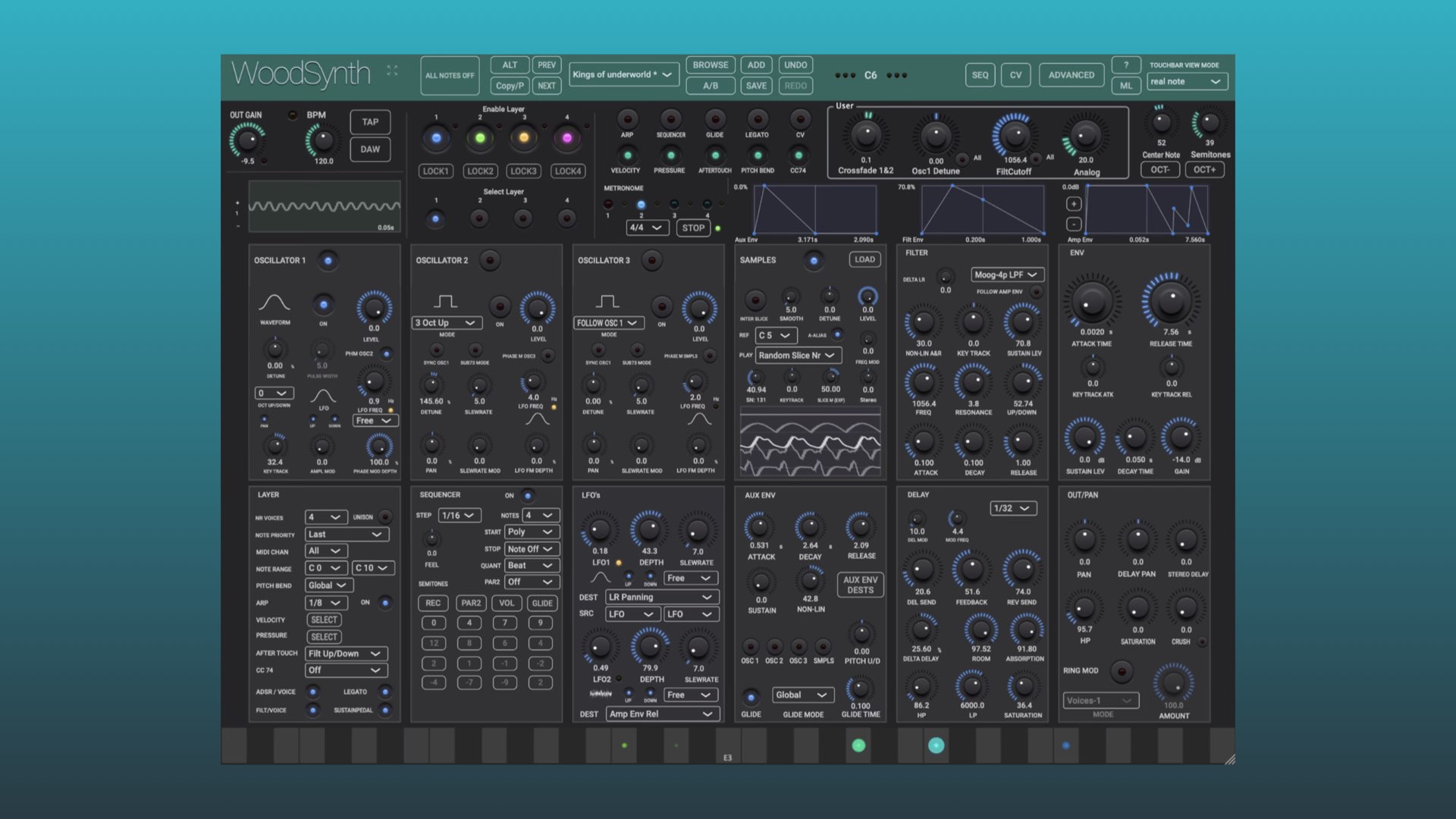
Task: Enable layer 2 green LED
Action: (x=480, y=138)
